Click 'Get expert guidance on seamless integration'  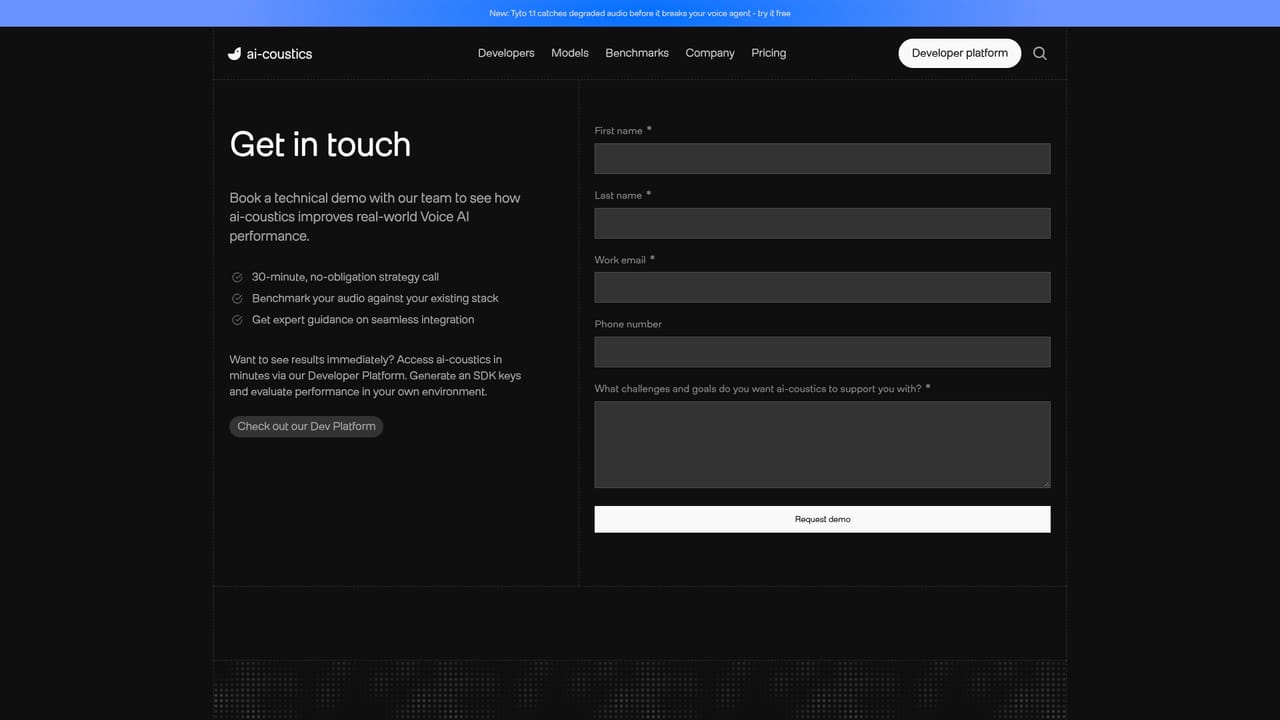363,320
